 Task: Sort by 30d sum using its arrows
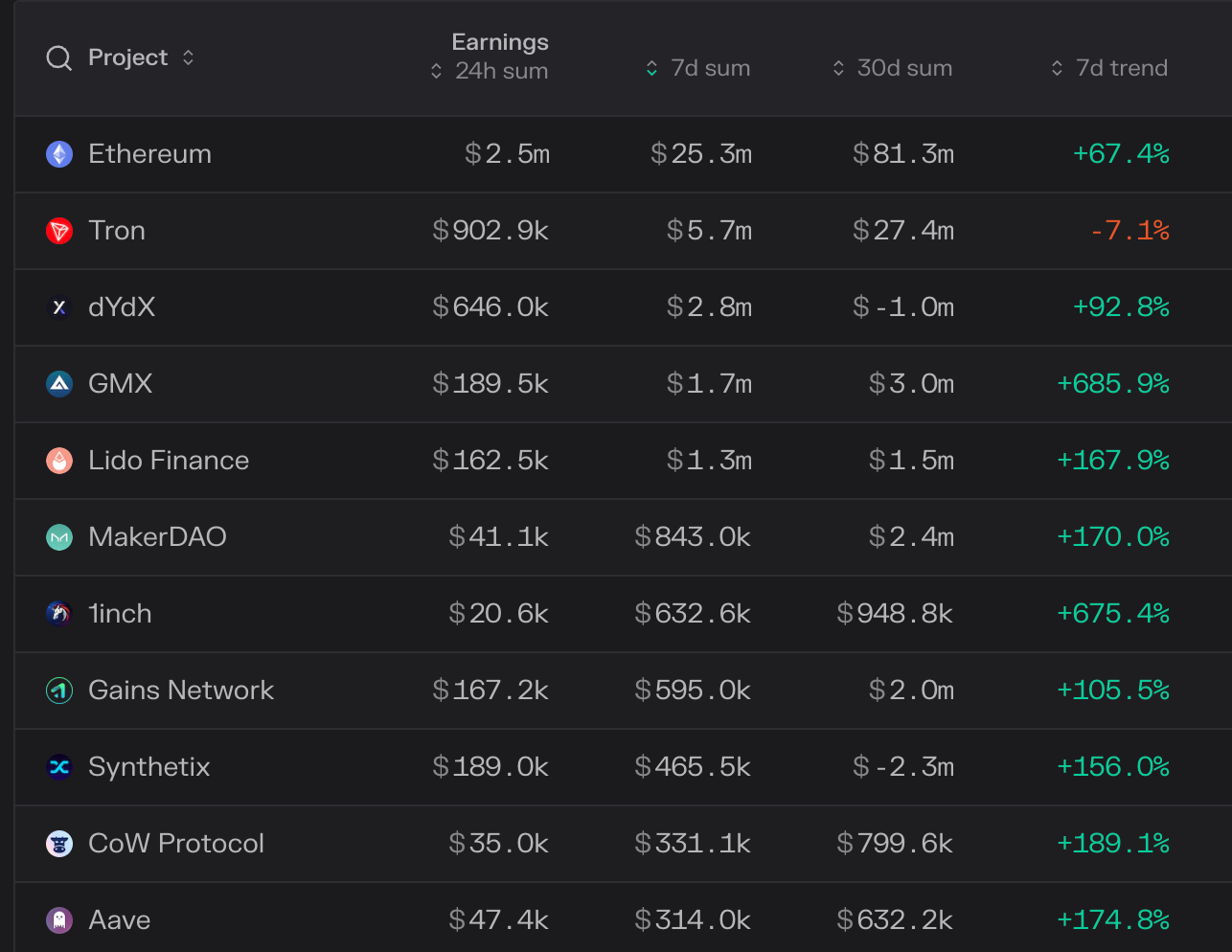[x=838, y=68]
